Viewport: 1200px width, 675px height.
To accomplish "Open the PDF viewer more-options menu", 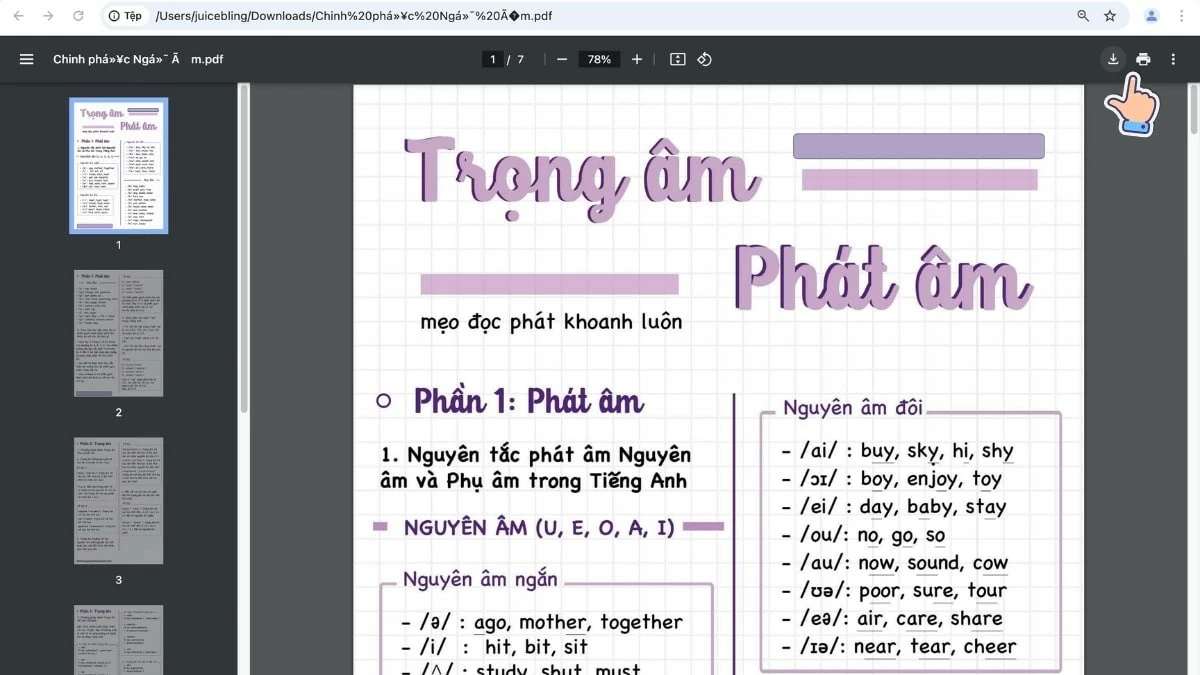I will 1173,59.
